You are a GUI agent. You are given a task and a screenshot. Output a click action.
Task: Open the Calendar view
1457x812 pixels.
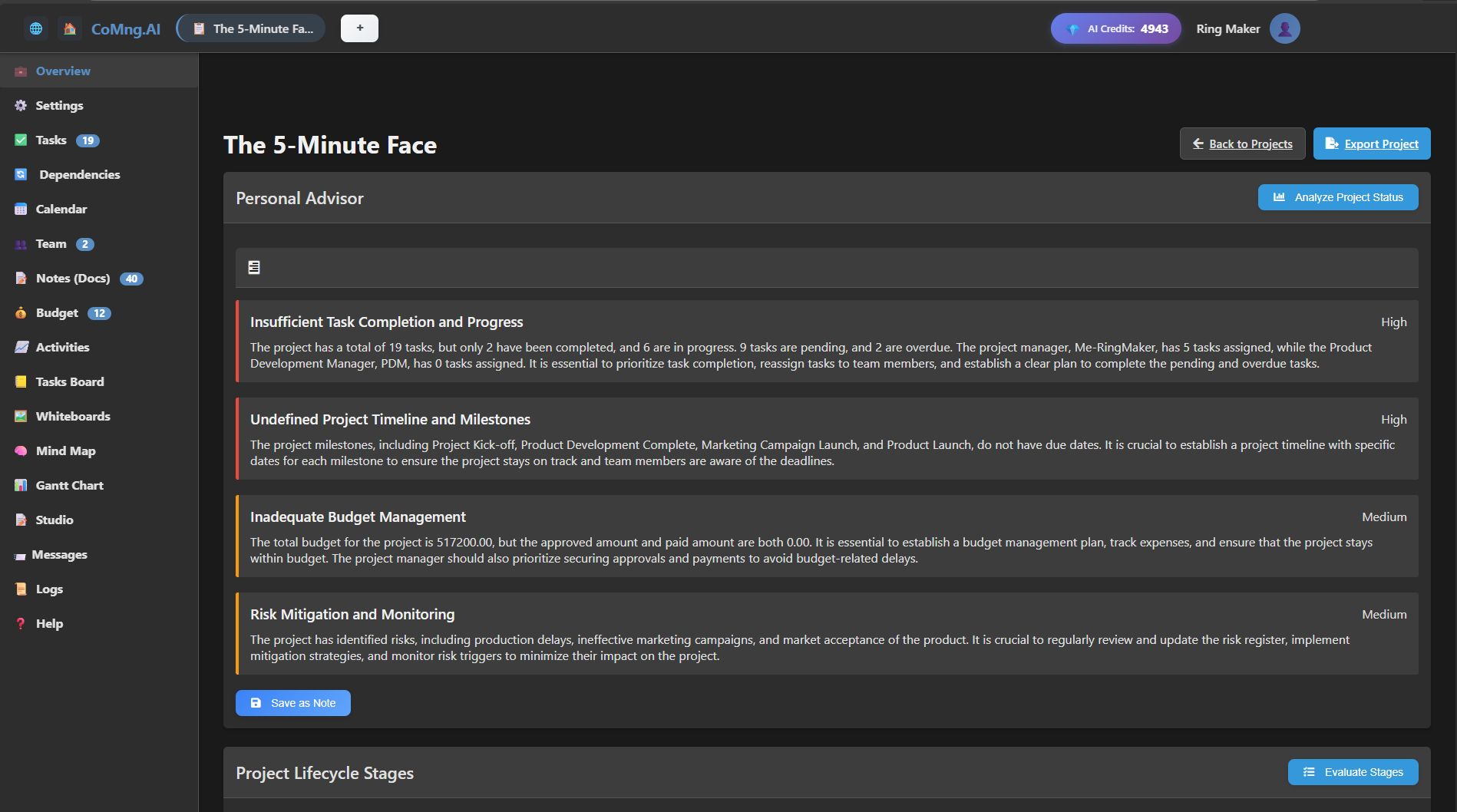click(x=61, y=209)
